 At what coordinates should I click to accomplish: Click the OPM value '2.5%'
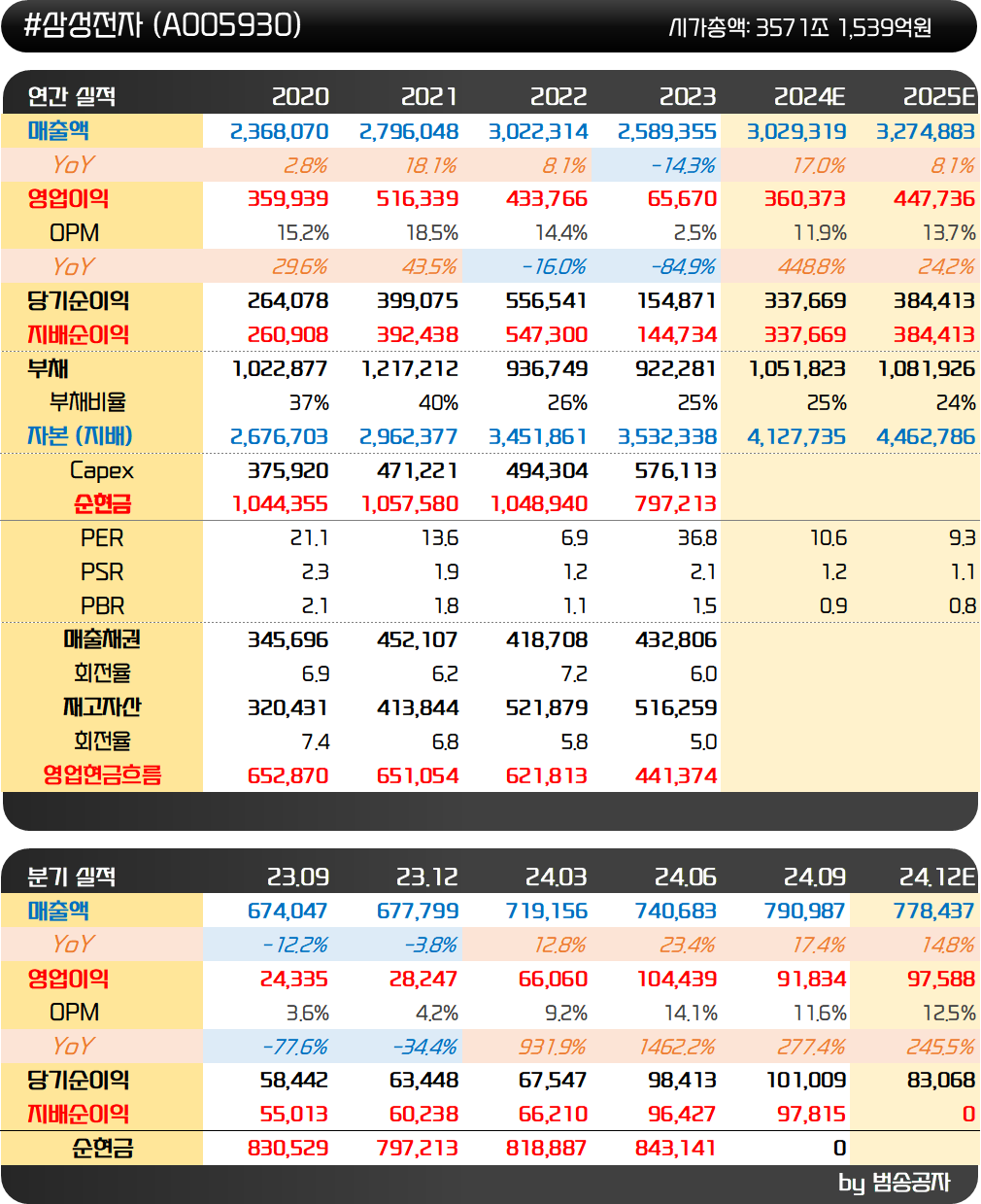coord(695,233)
